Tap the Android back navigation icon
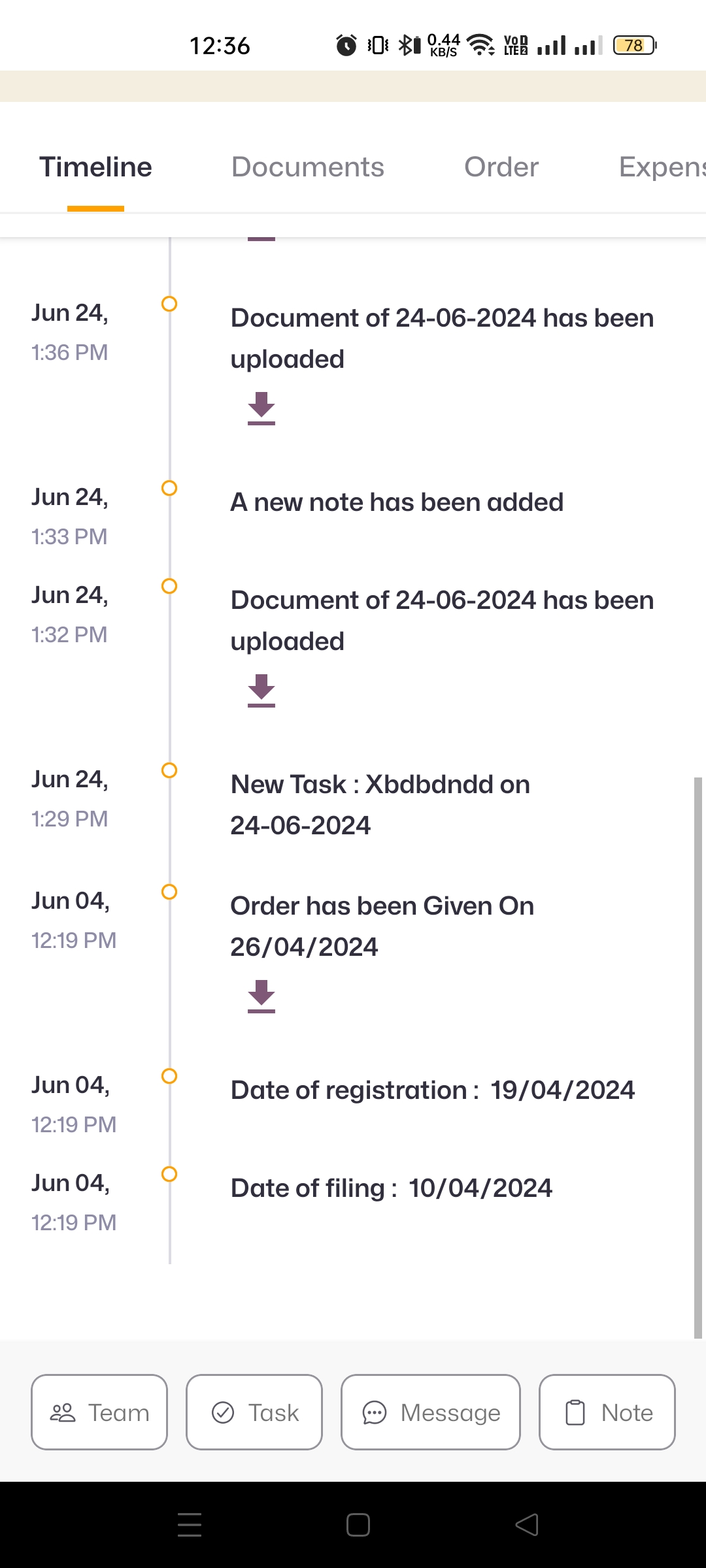 click(x=527, y=1525)
